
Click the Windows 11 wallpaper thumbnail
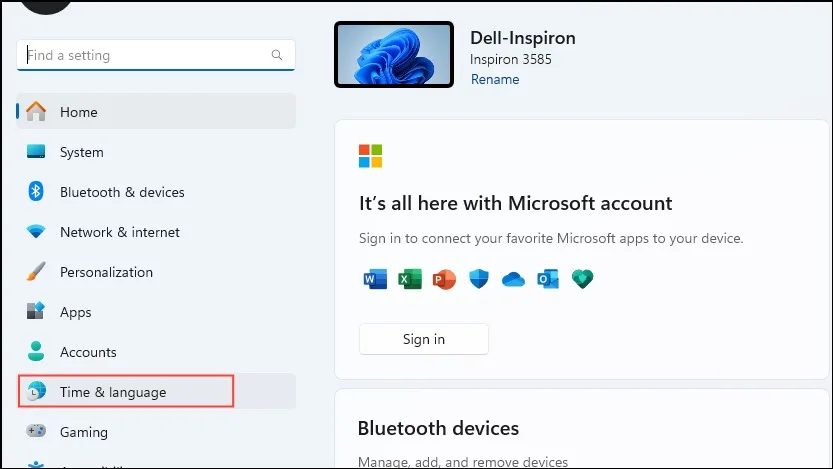394,55
